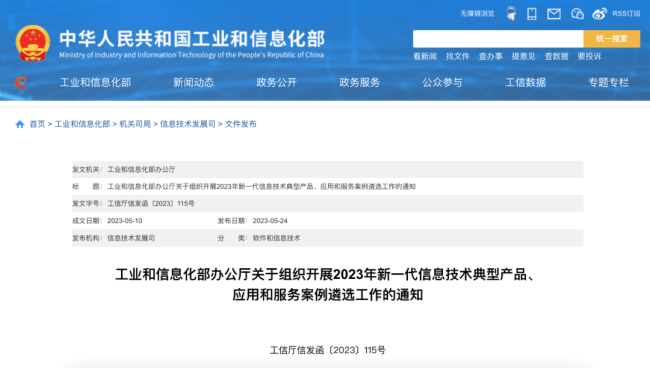
Task: Click the 中华人民共和国工业和信息化部 site title
Action: [x=192, y=39]
